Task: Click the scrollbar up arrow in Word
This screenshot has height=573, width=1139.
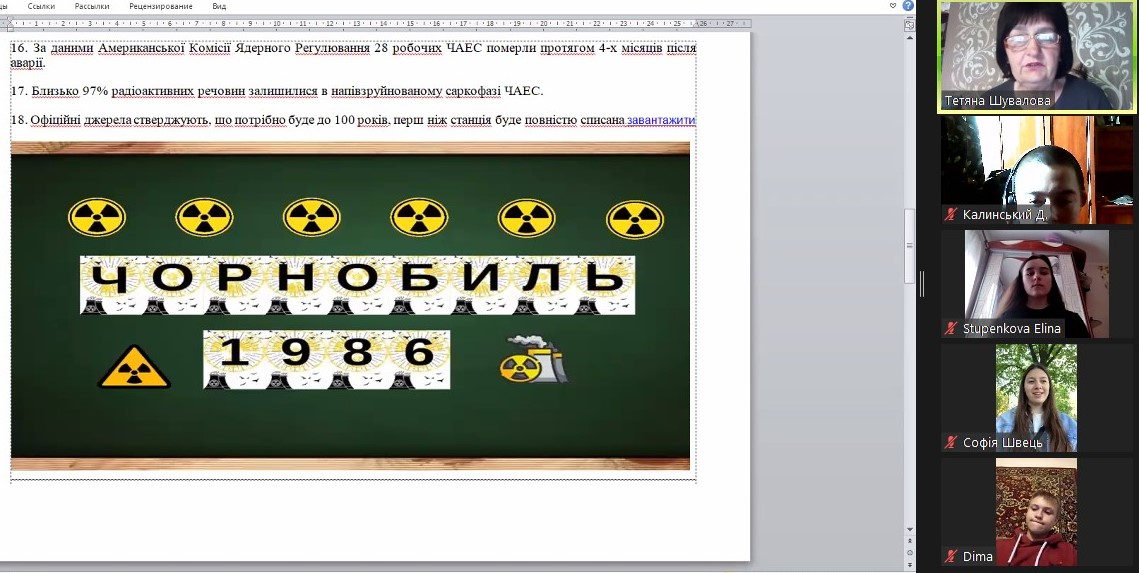Action: click(x=909, y=36)
